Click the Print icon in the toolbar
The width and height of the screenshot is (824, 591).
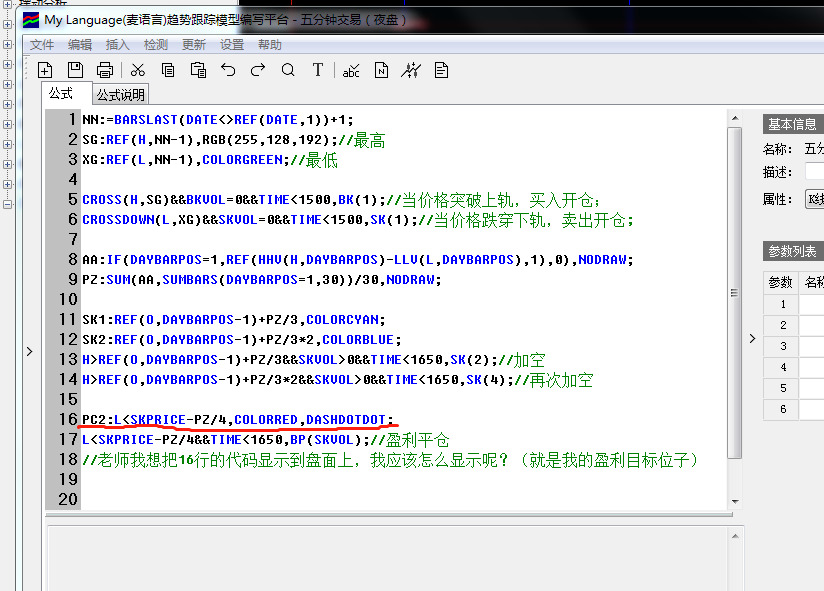point(105,69)
